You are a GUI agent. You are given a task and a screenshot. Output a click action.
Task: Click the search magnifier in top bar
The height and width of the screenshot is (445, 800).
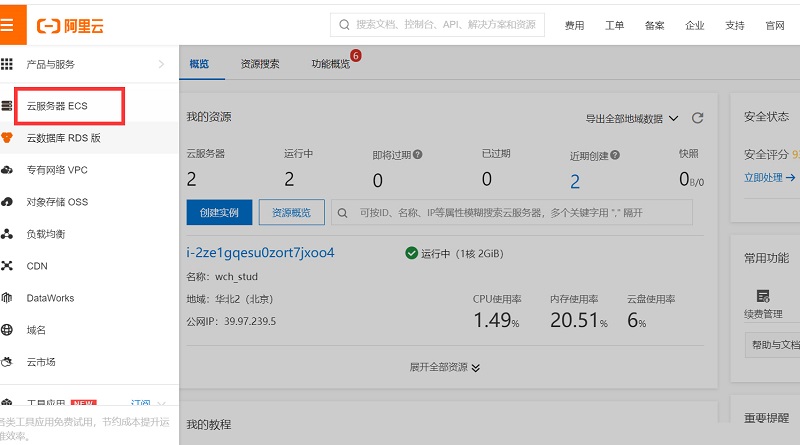pos(344,24)
